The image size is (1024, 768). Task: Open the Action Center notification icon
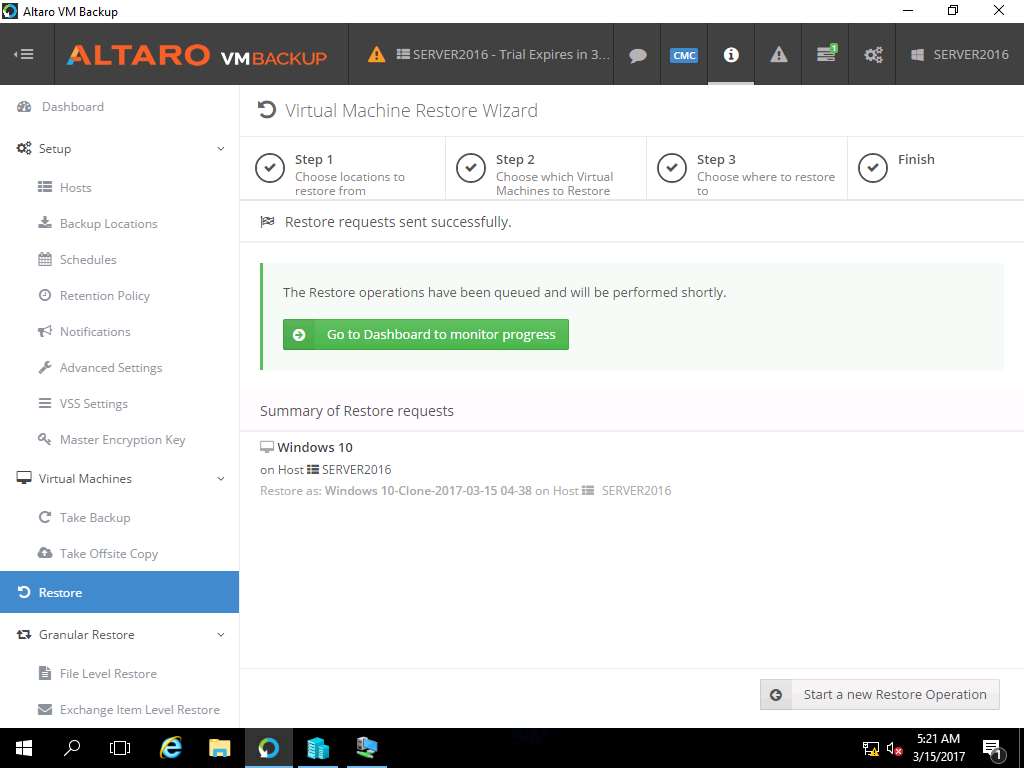coord(992,750)
